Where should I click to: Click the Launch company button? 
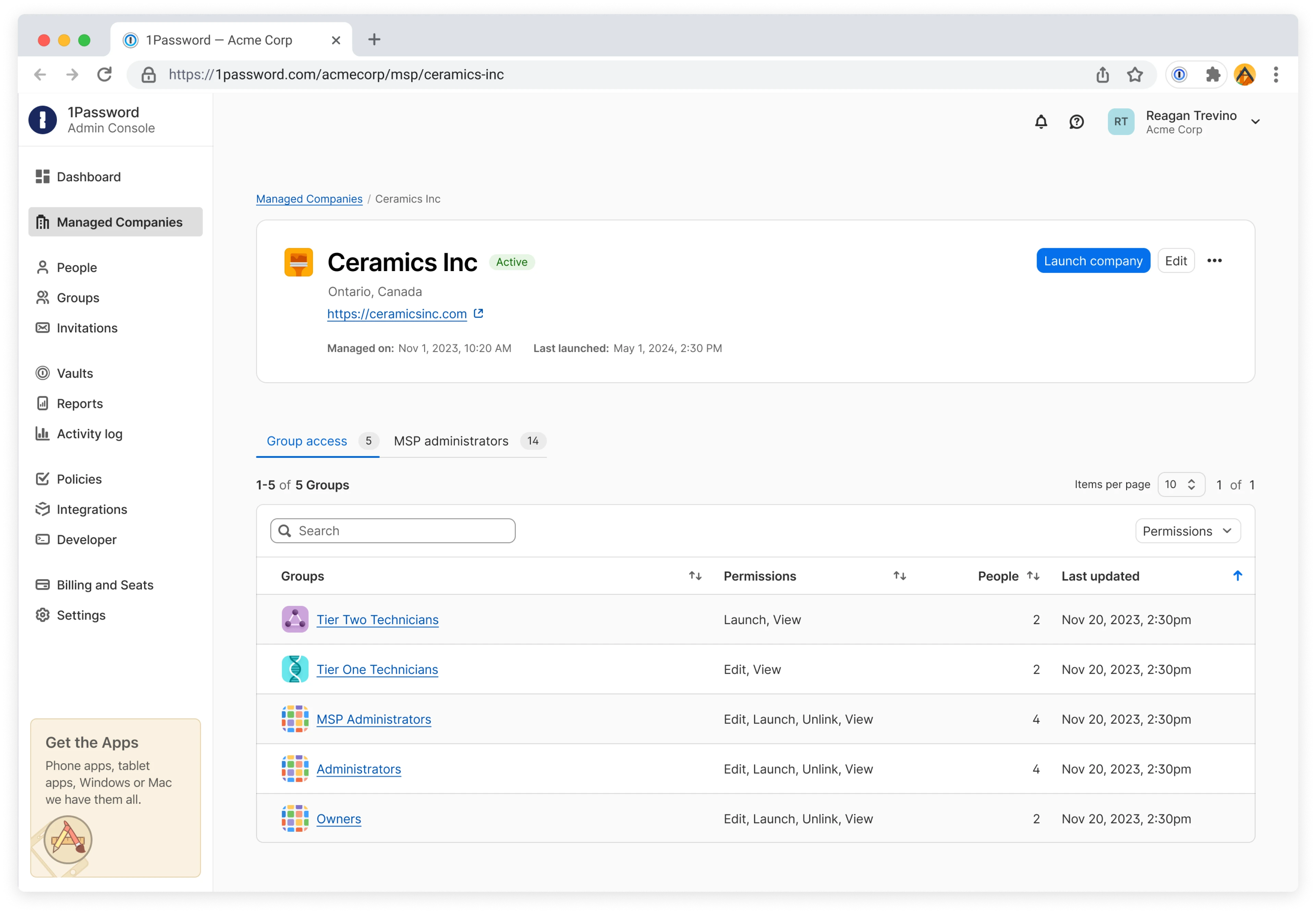1093,260
